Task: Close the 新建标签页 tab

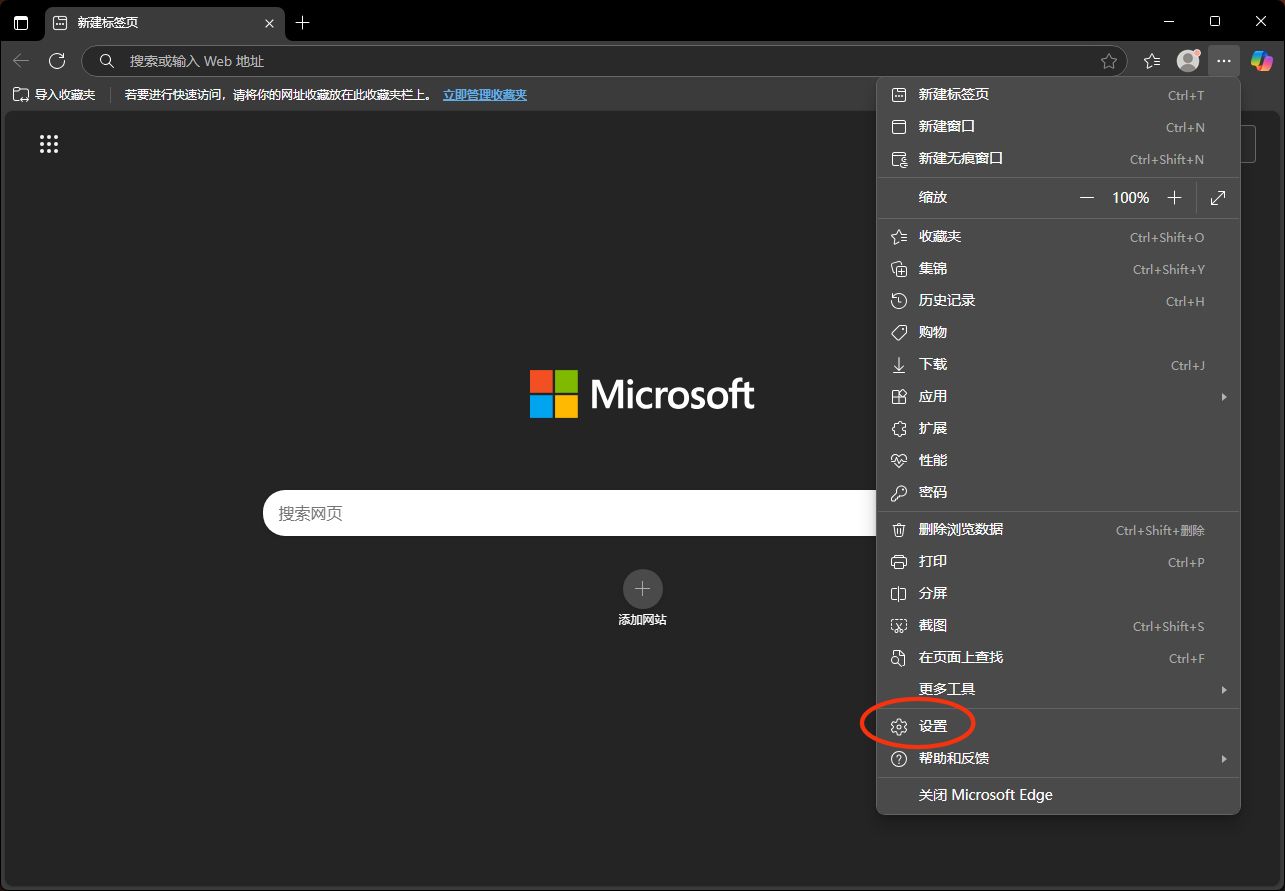Action: [269, 23]
